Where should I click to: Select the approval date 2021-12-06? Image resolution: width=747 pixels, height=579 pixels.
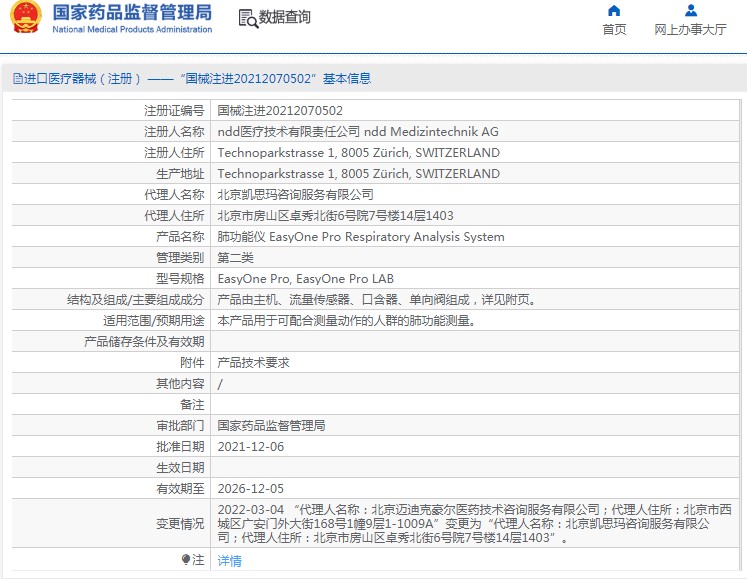point(251,447)
